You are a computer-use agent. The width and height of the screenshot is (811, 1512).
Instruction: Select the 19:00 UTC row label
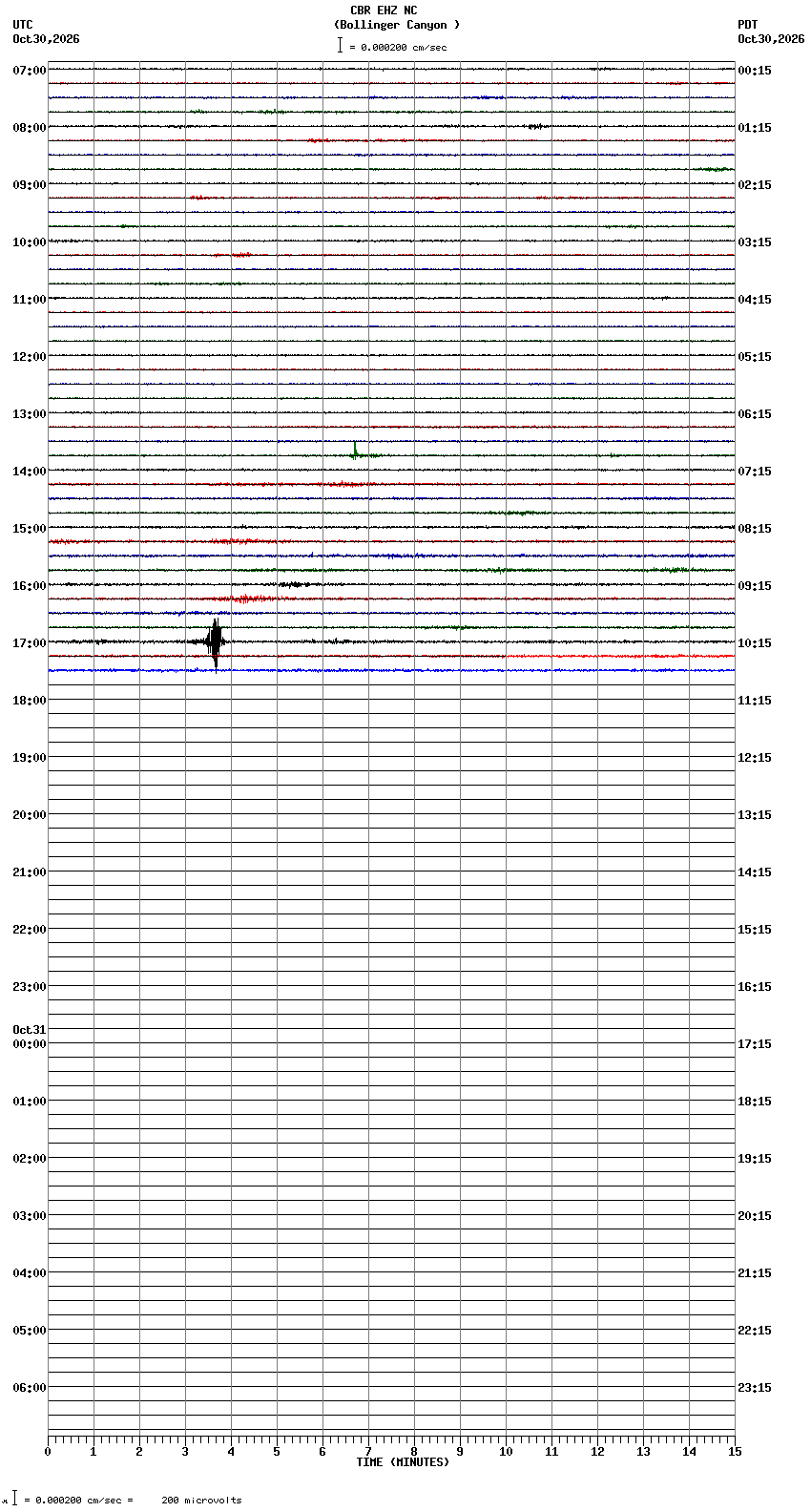pos(30,758)
